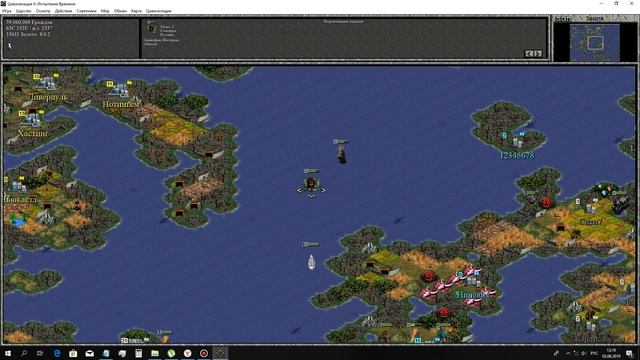Image resolution: width=640 pixels, height=360 pixels.
Task: Open the Цивилопедия menu
Action: tap(159, 11)
